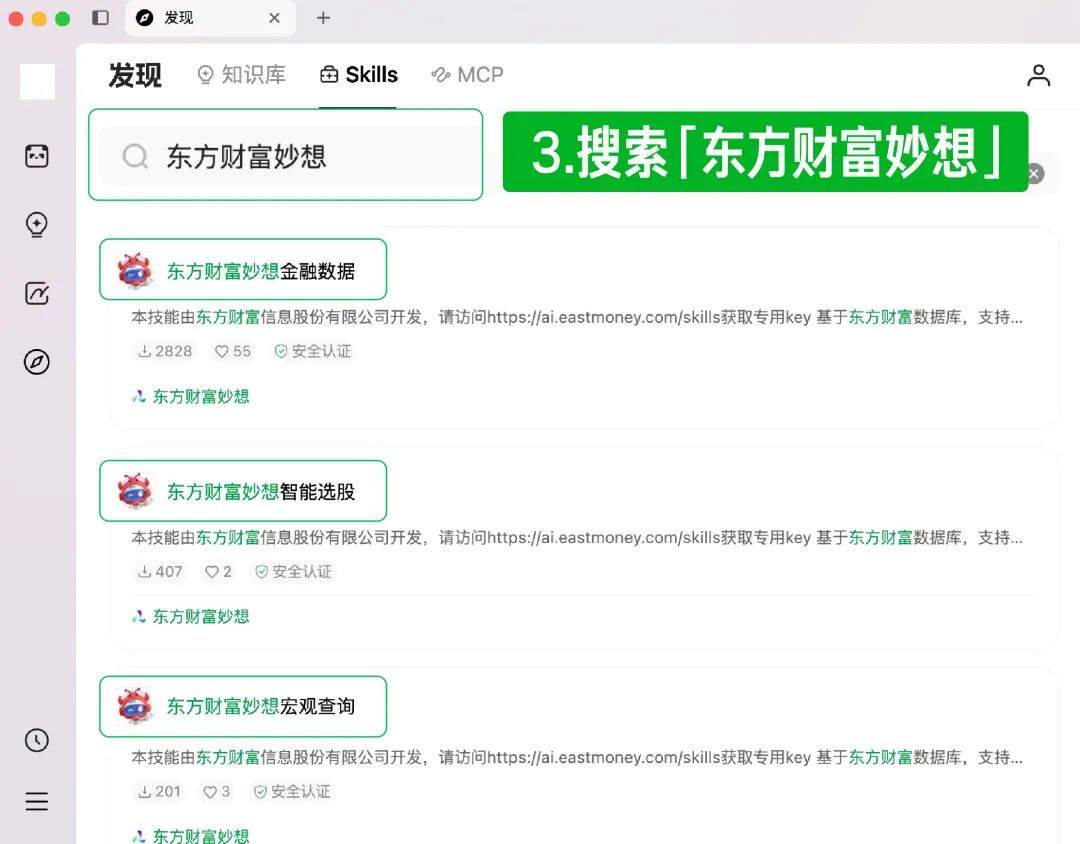Toggle the sidebar panel icon in title bar

click(x=101, y=17)
